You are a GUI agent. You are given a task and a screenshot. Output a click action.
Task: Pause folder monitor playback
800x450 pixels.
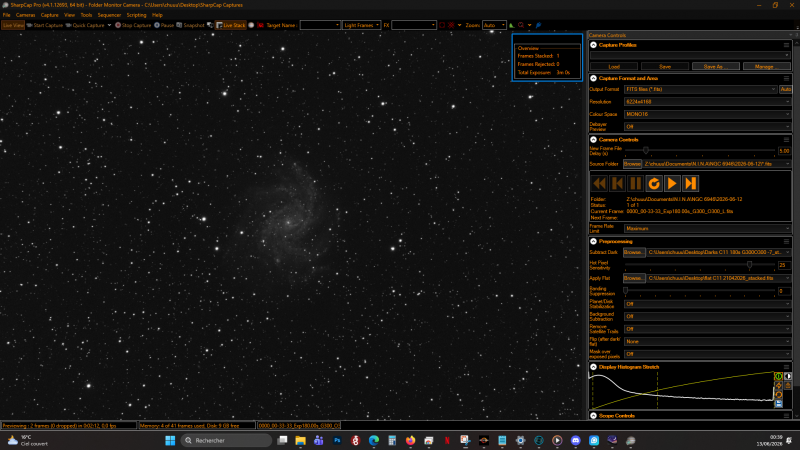click(x=636, y=183)
